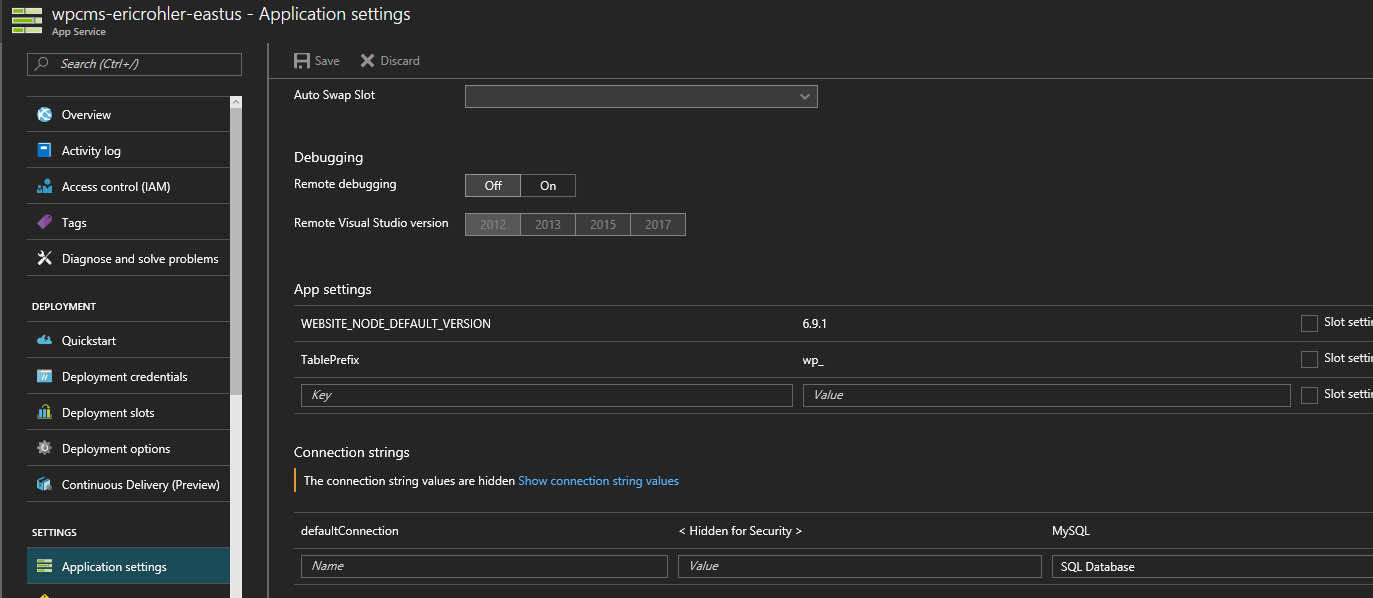The height and width of the screenshot is (598, 1373).
Task: Click the app settings Key input field
Action: pos(546,395)
